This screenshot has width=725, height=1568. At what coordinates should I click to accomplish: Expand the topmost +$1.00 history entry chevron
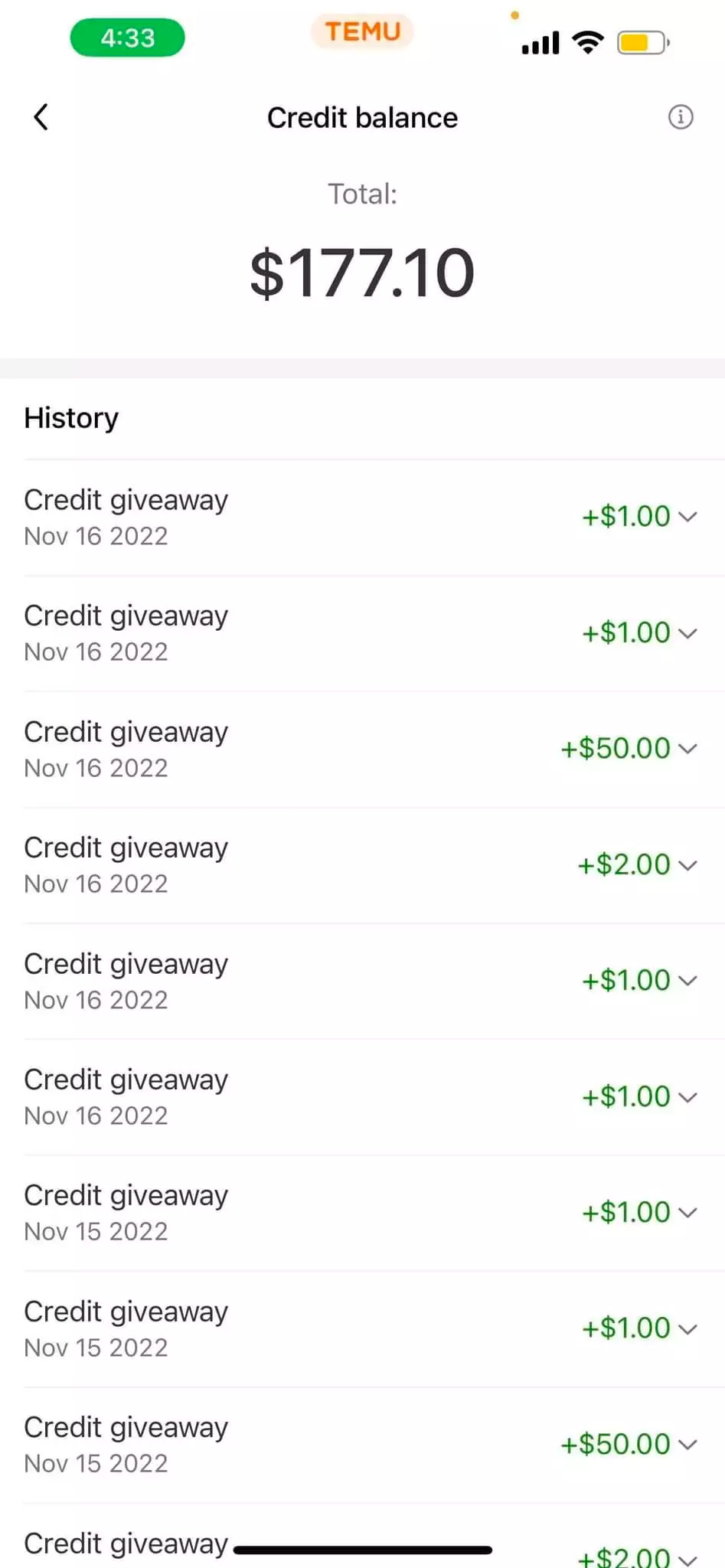coord(688,516)
